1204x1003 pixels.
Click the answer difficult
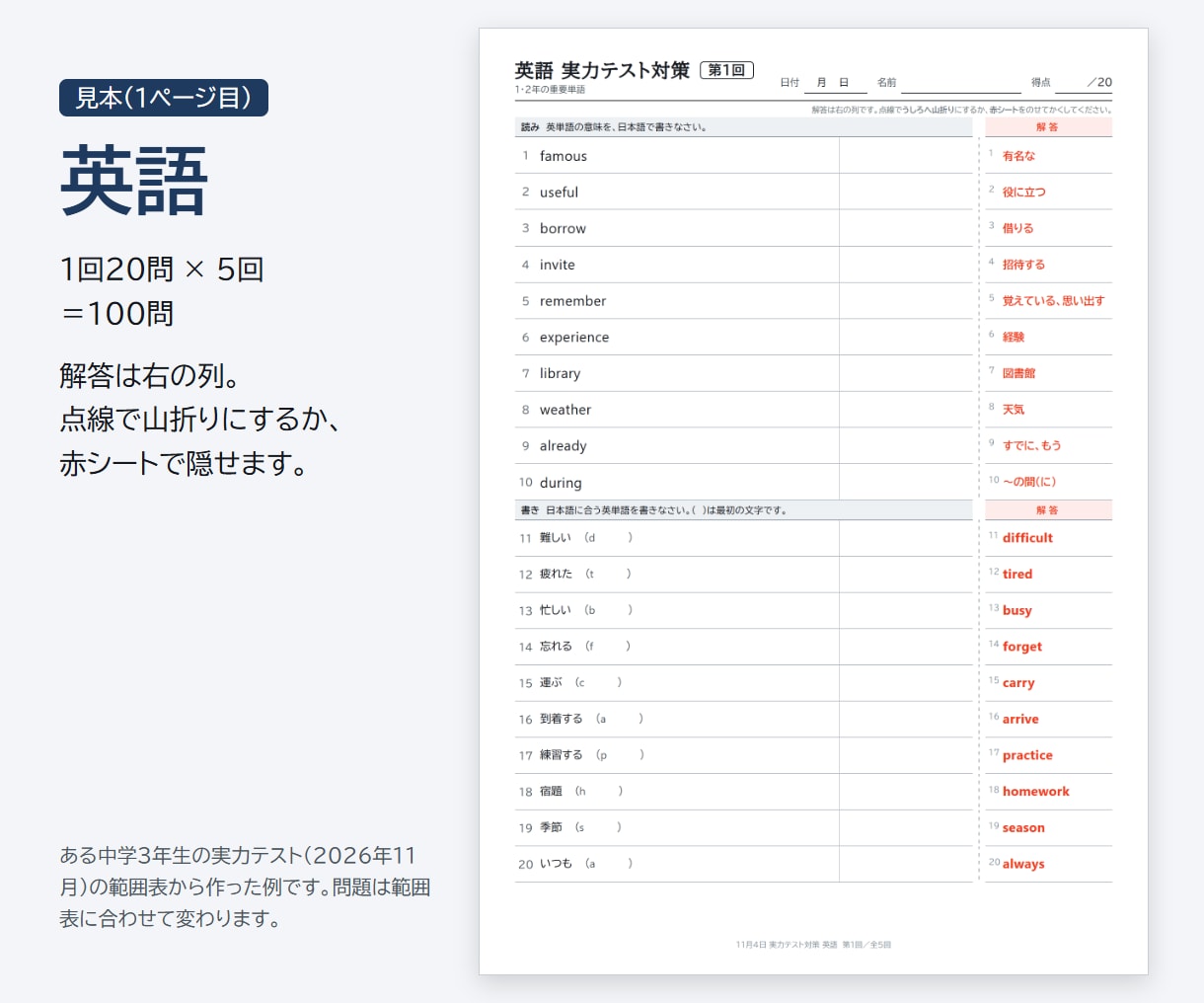pos(1027,538)
